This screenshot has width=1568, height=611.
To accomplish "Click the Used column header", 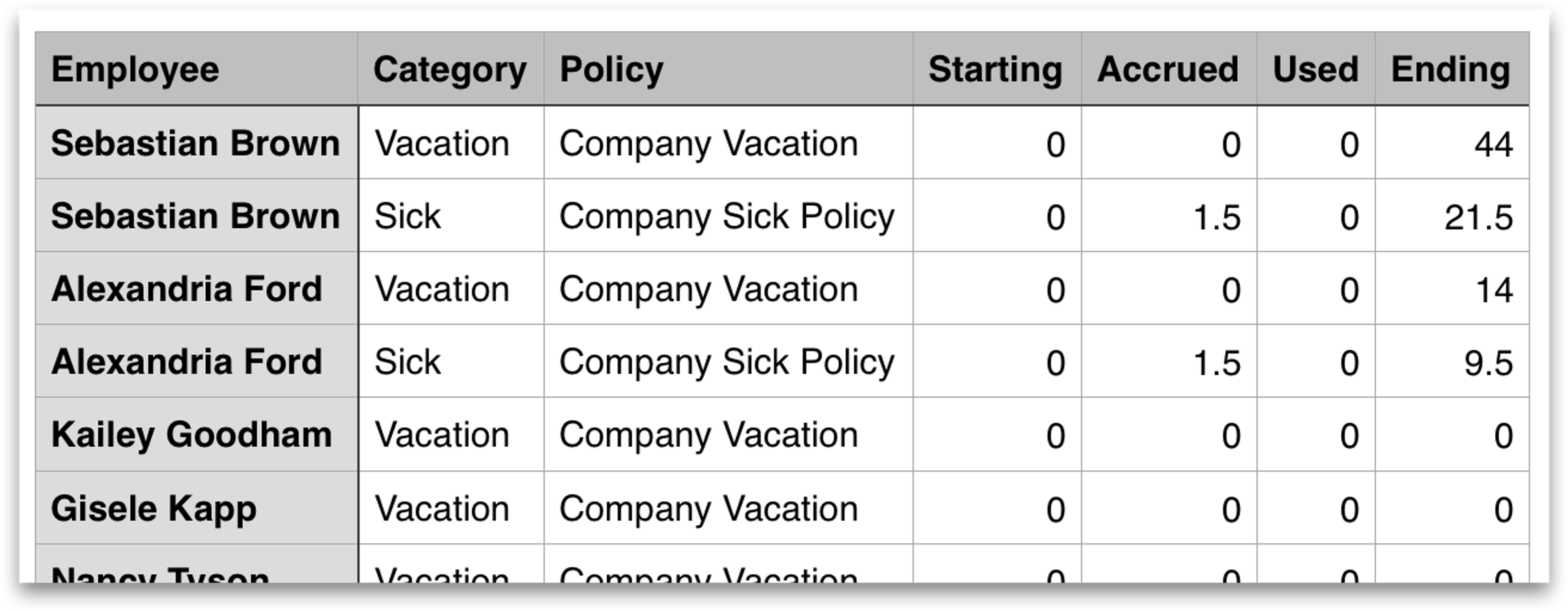I will tap(1316, 69).
